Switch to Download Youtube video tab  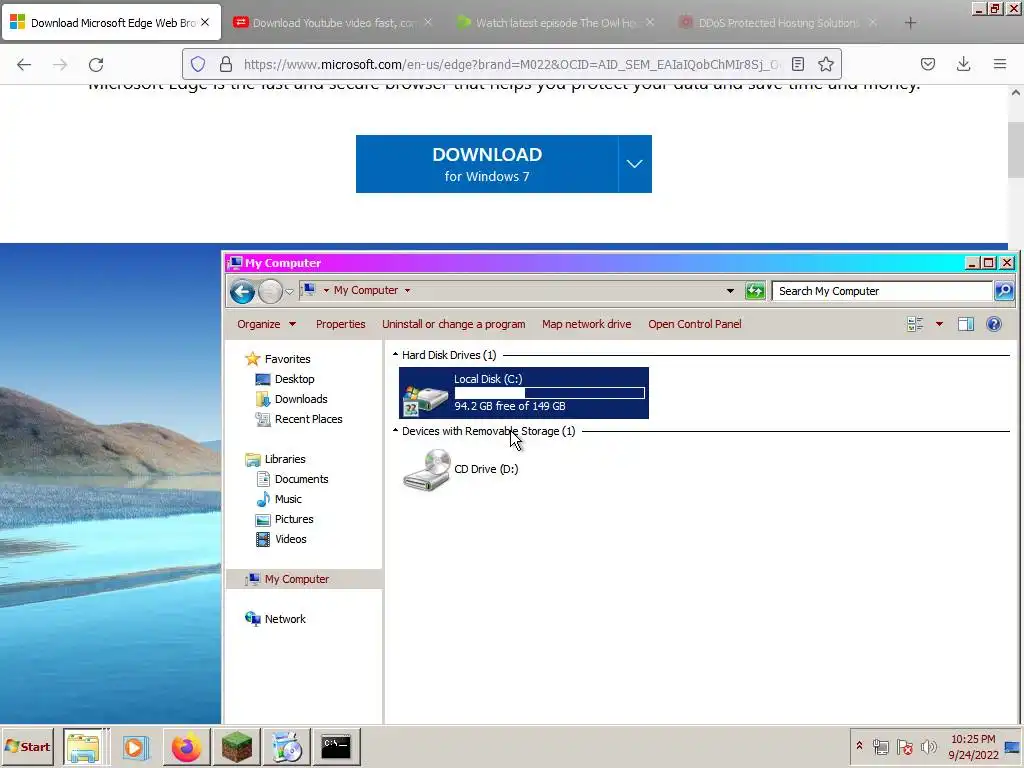click(333, 23)
